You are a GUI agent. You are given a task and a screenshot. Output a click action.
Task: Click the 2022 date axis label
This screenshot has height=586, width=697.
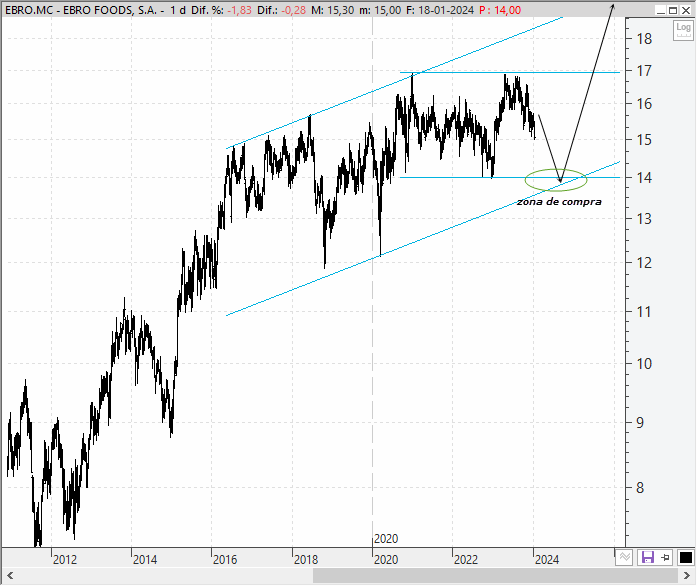click(x=466, y=559)
